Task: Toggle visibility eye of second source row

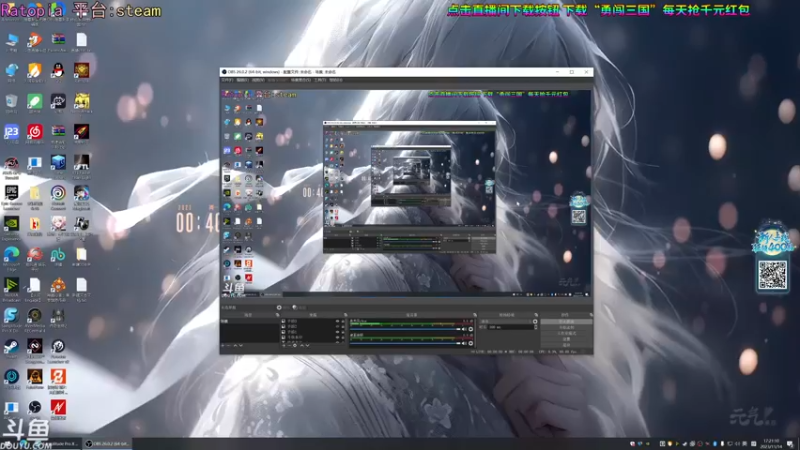Action: point(337,327)
